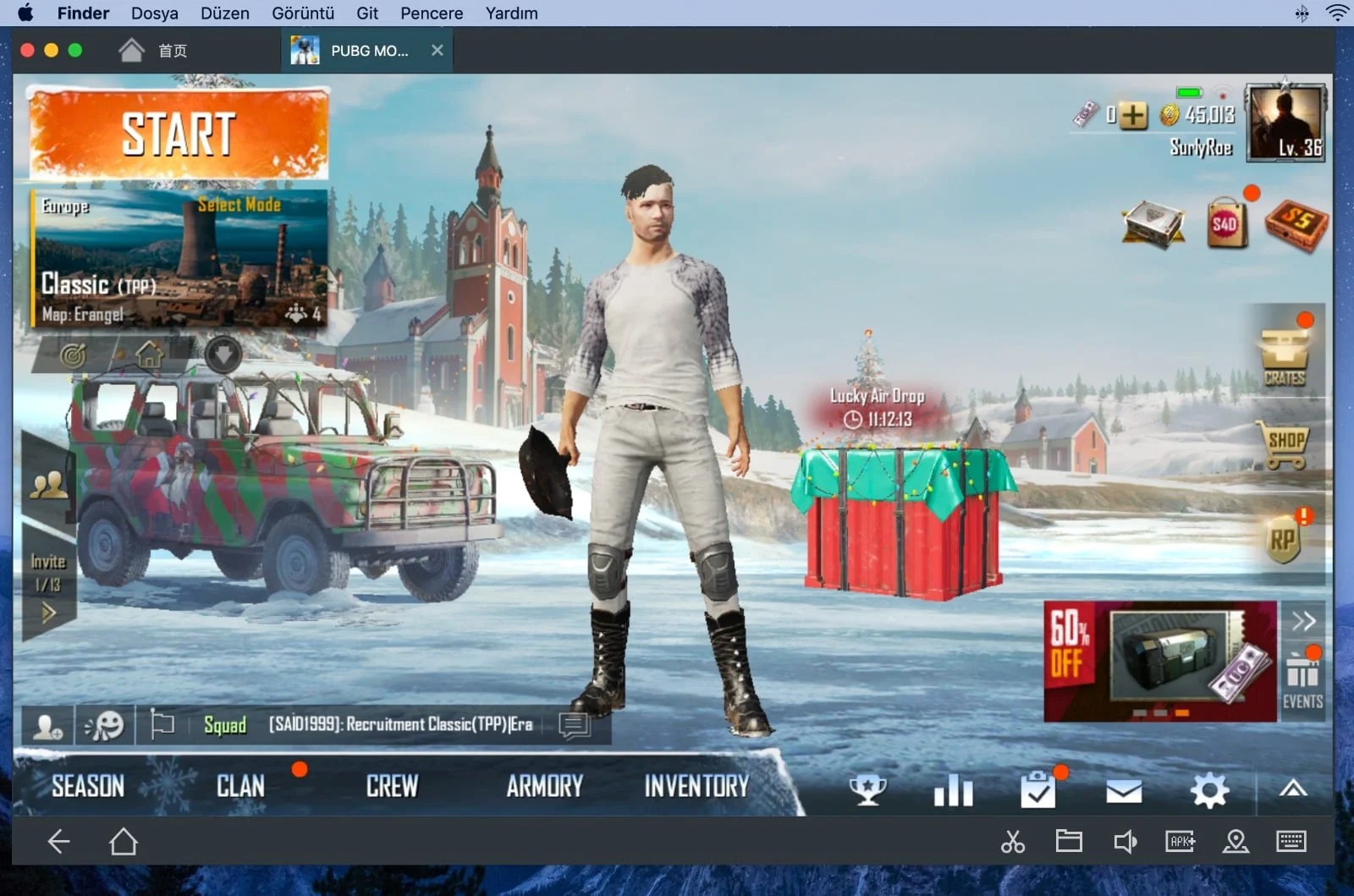Click the emulator home button in bottom bar
The width and height of the screenshot is (1354, 896).
coord(124,841)
